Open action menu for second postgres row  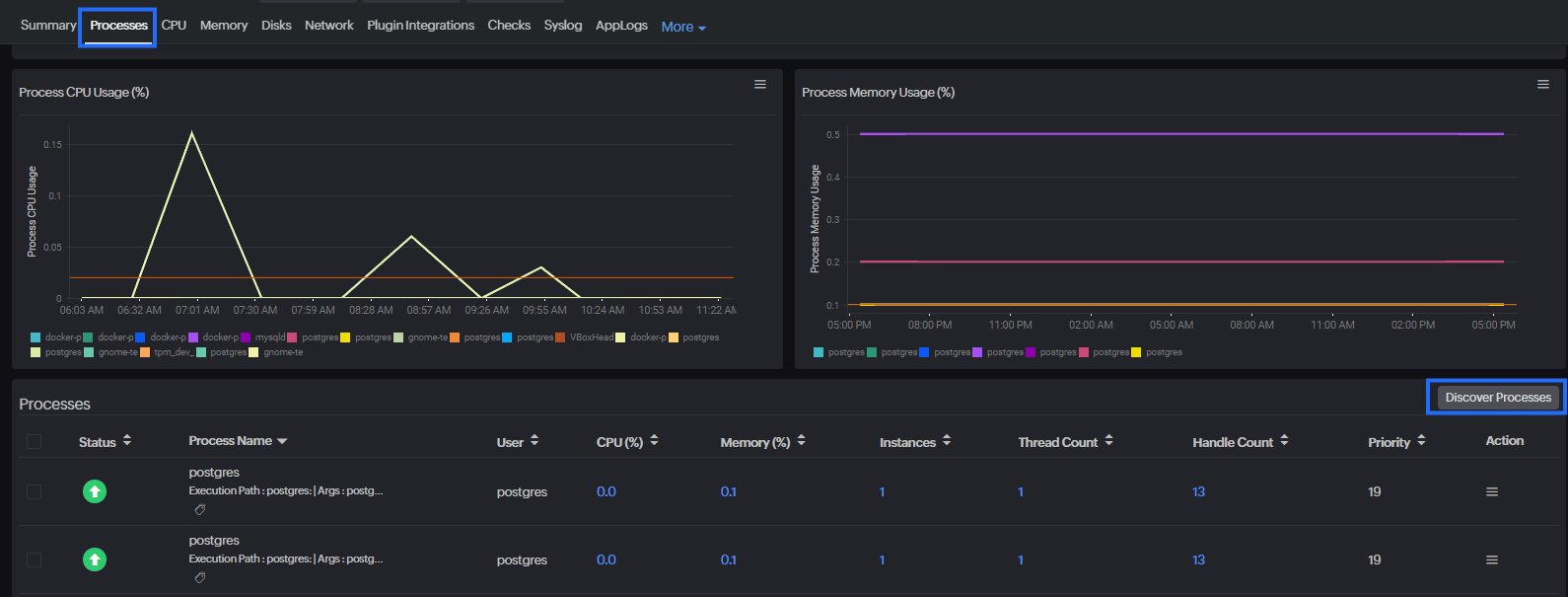click(x=1491, y=560)
